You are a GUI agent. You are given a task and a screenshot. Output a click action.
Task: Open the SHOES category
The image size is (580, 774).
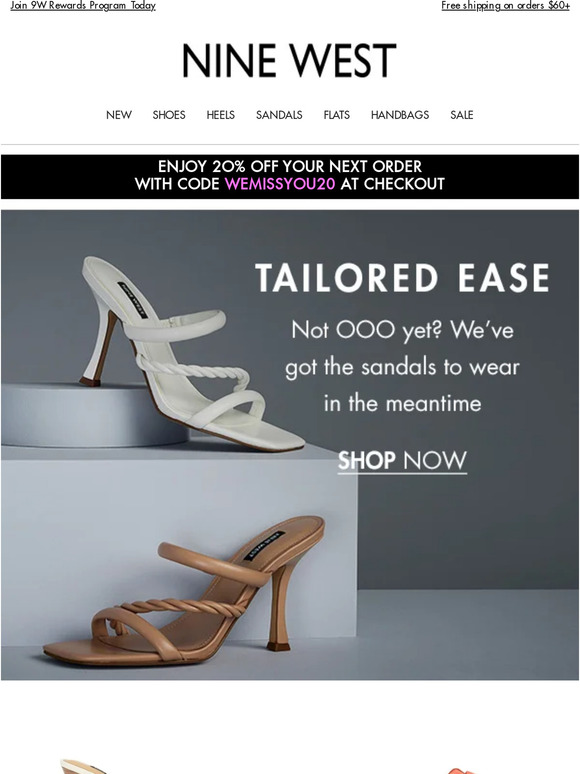tap(169, 115)
